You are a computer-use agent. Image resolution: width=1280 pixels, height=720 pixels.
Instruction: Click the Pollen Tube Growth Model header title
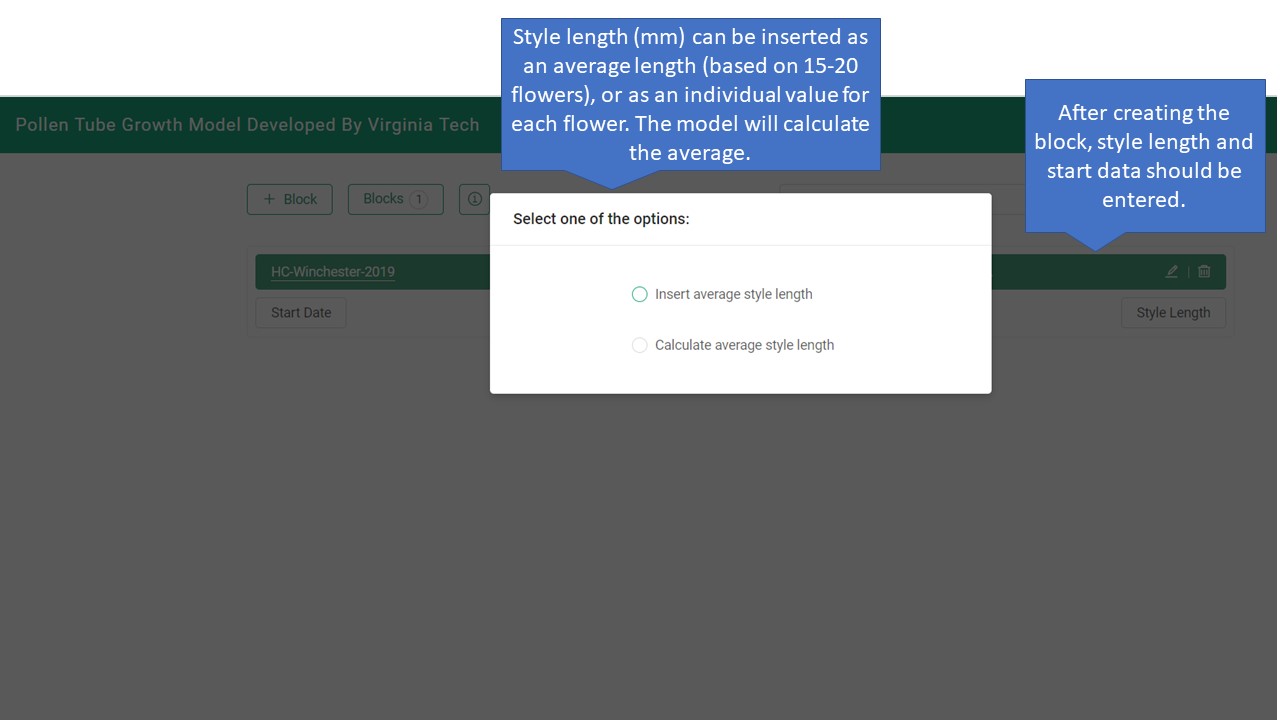(247, 125)
